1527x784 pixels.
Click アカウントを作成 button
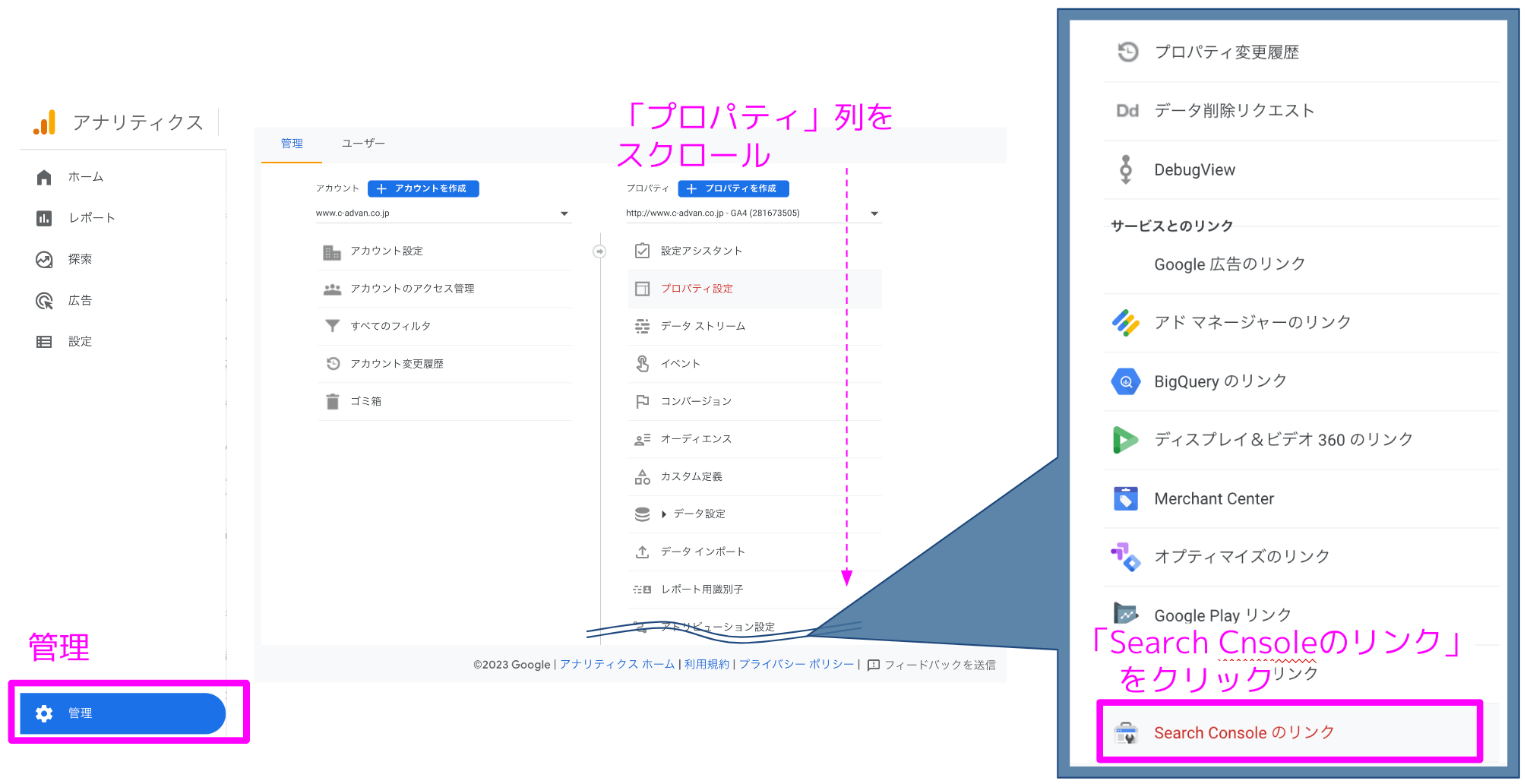point(423,188)
